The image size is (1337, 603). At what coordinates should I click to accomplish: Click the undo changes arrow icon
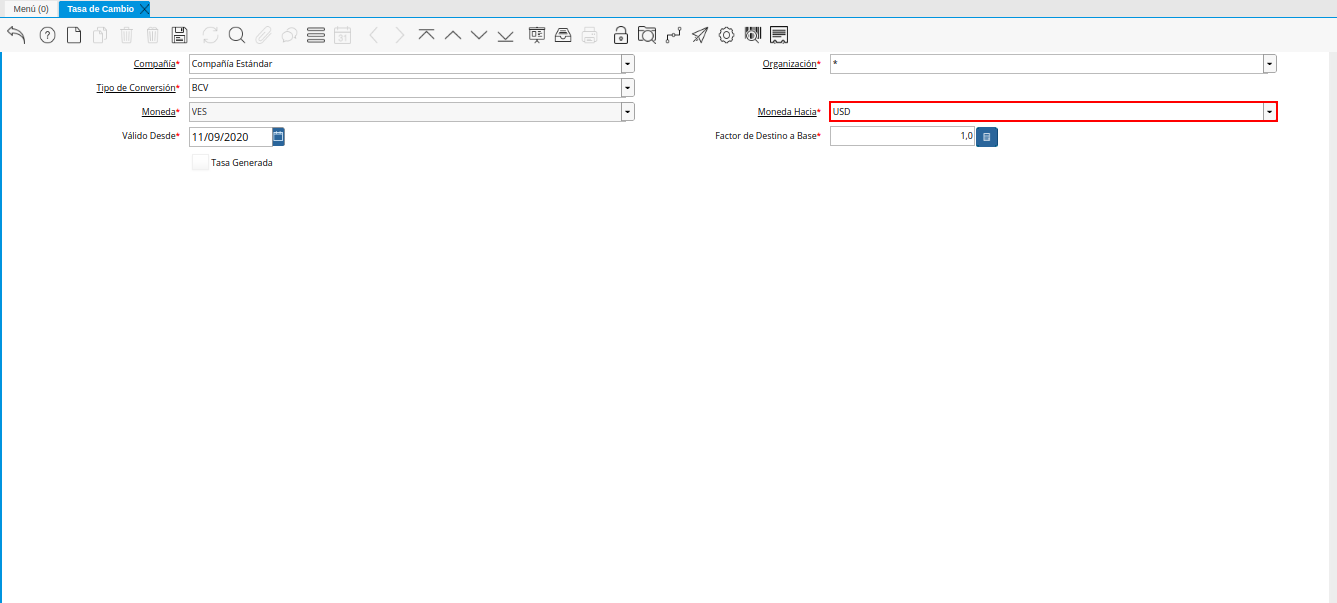tap(16, 35)
